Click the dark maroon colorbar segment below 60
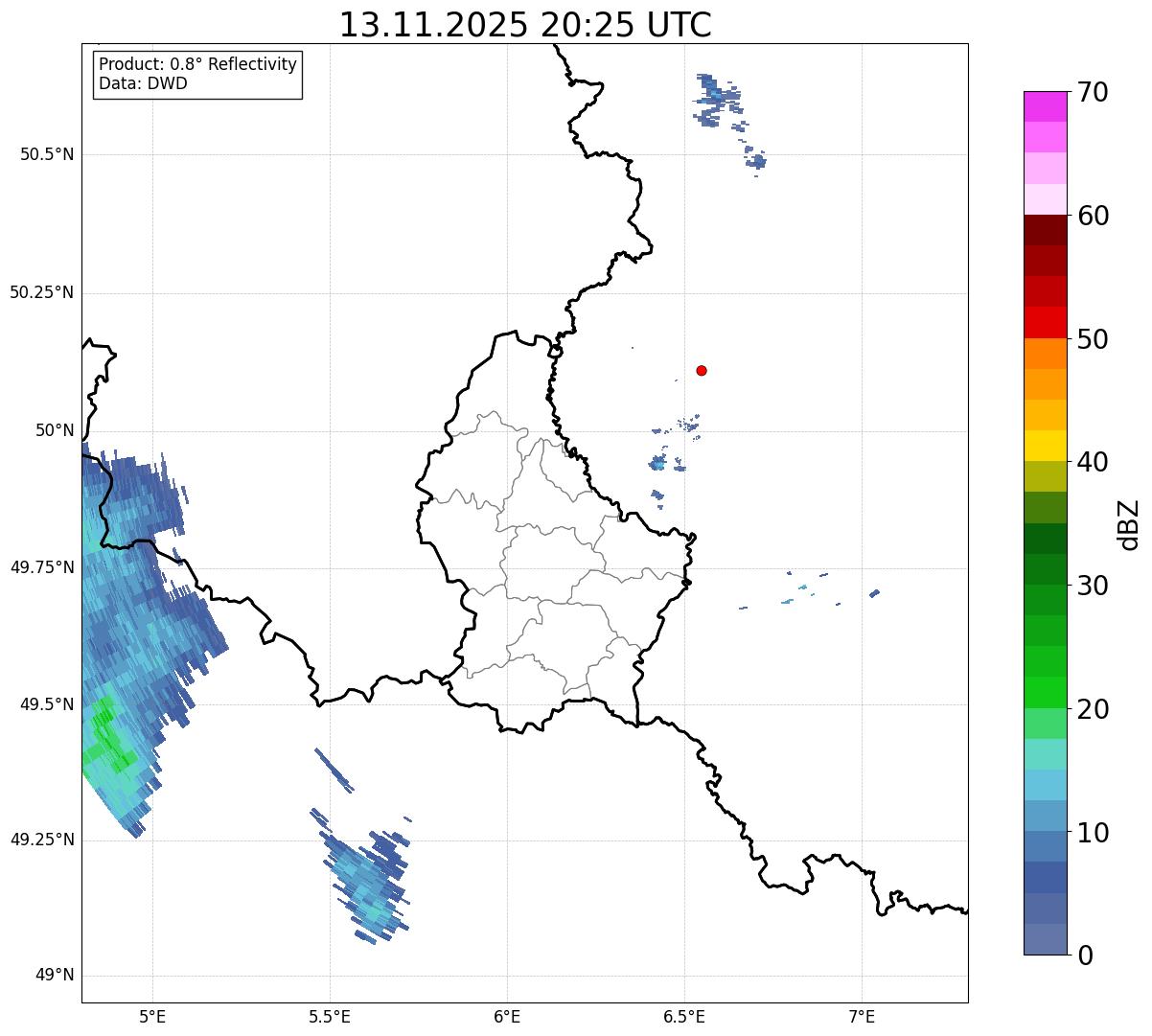1152x1036 pixels. click(1047, 230)
